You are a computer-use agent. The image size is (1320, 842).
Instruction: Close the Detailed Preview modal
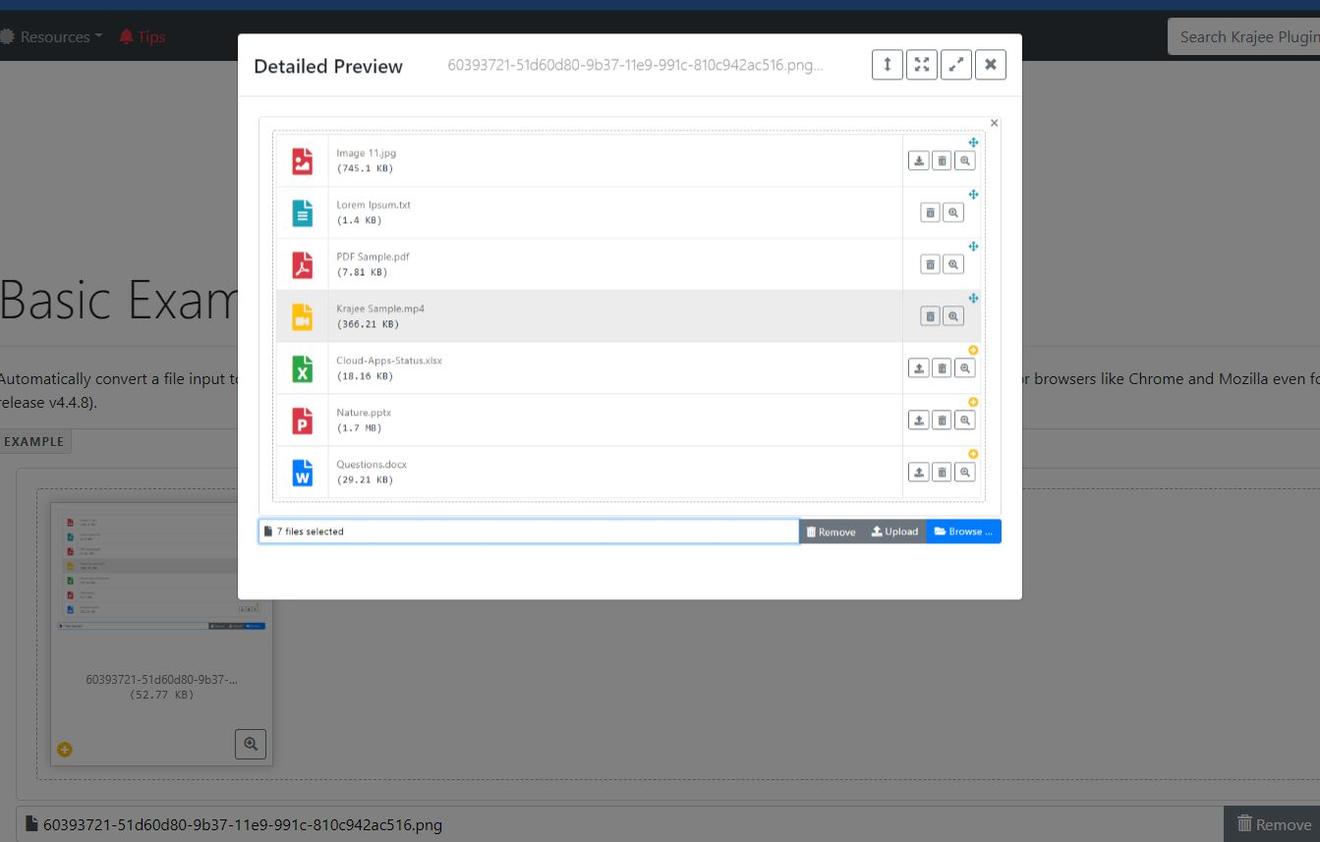click(990, 65)
